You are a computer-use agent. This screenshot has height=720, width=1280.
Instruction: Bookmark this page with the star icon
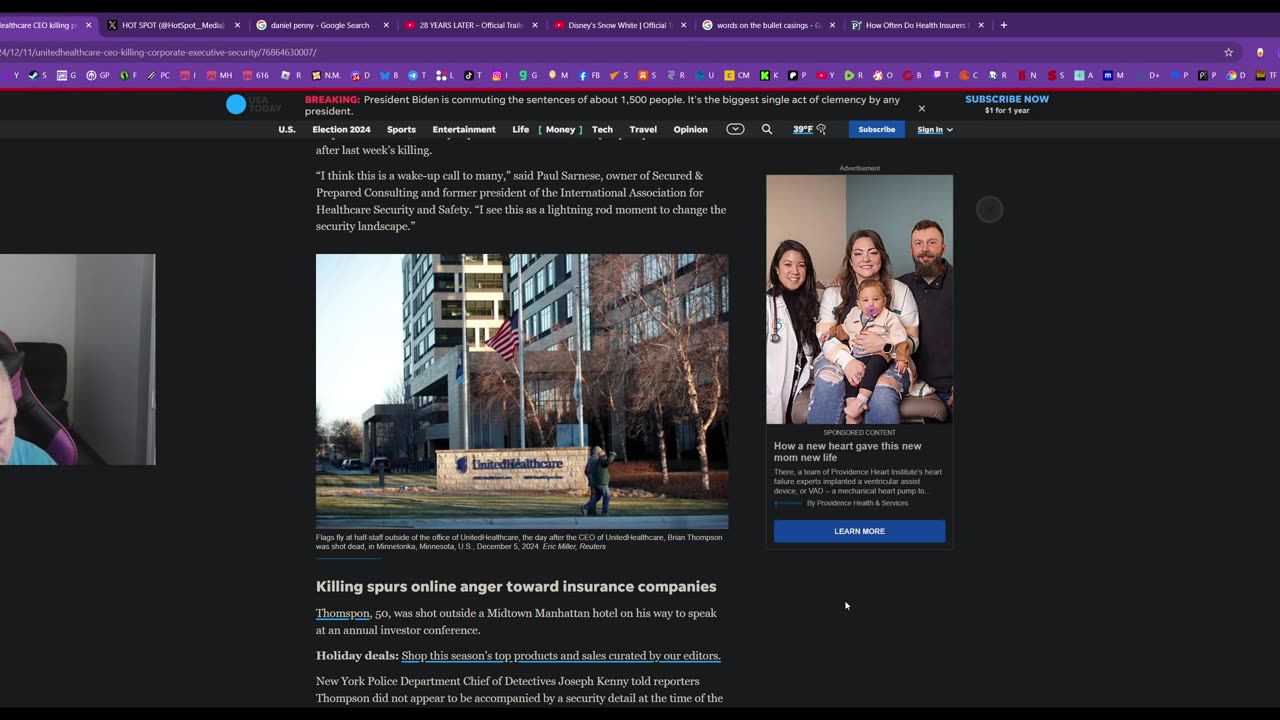1228,52
